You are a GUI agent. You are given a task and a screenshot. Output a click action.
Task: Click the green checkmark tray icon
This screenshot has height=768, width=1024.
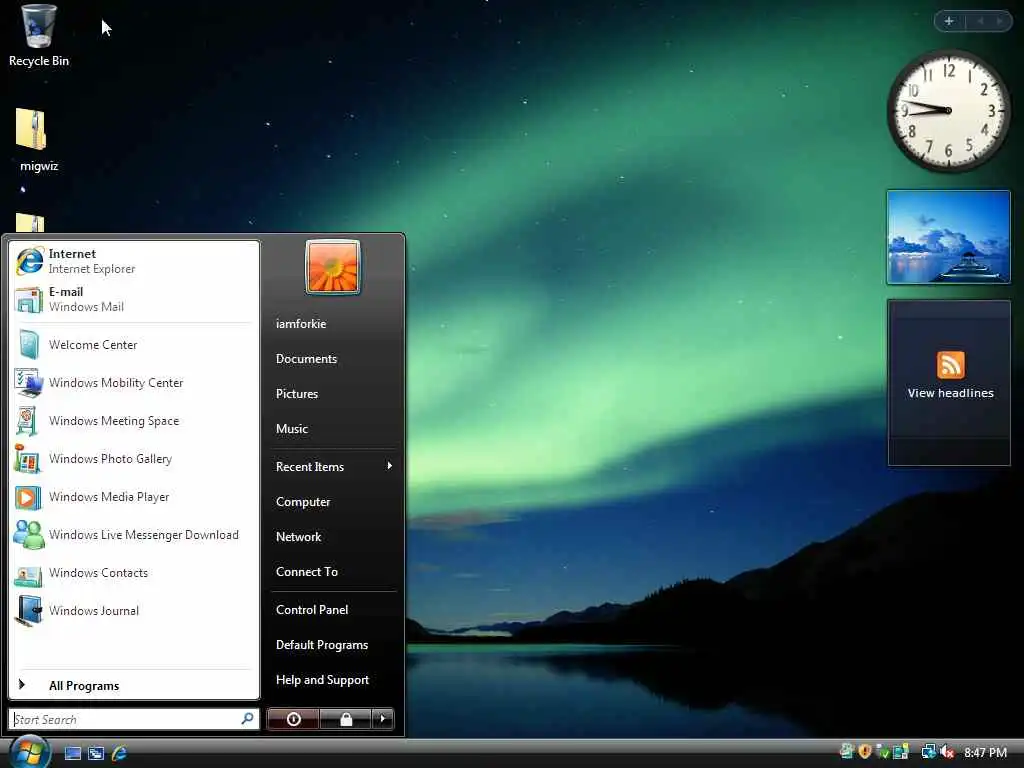click(x=883, y=752)
